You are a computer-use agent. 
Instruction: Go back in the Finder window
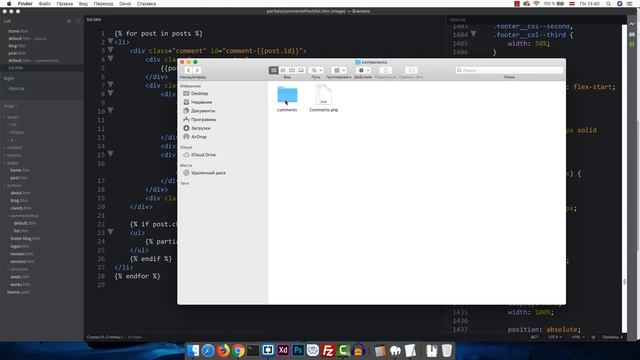(x=188, y=70)
